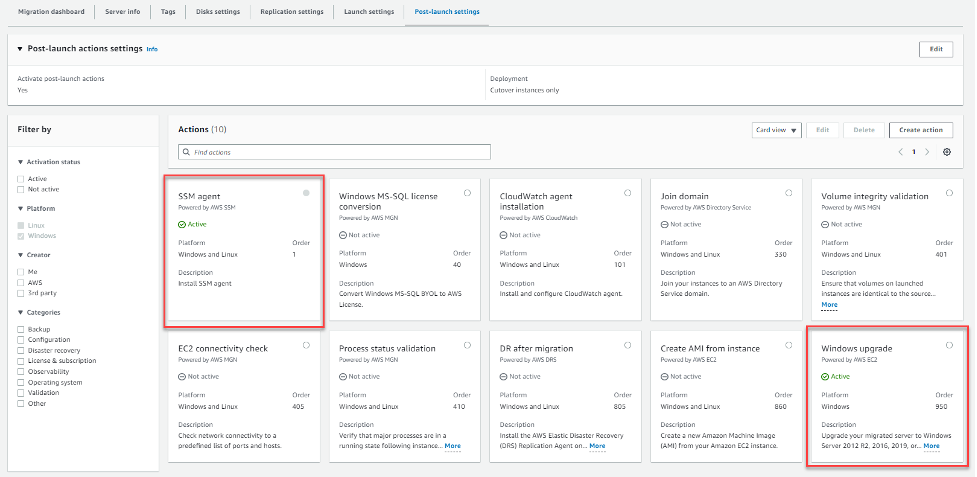Focus the Find actions search field
977x477 pixels.
[x=334, y=152]
